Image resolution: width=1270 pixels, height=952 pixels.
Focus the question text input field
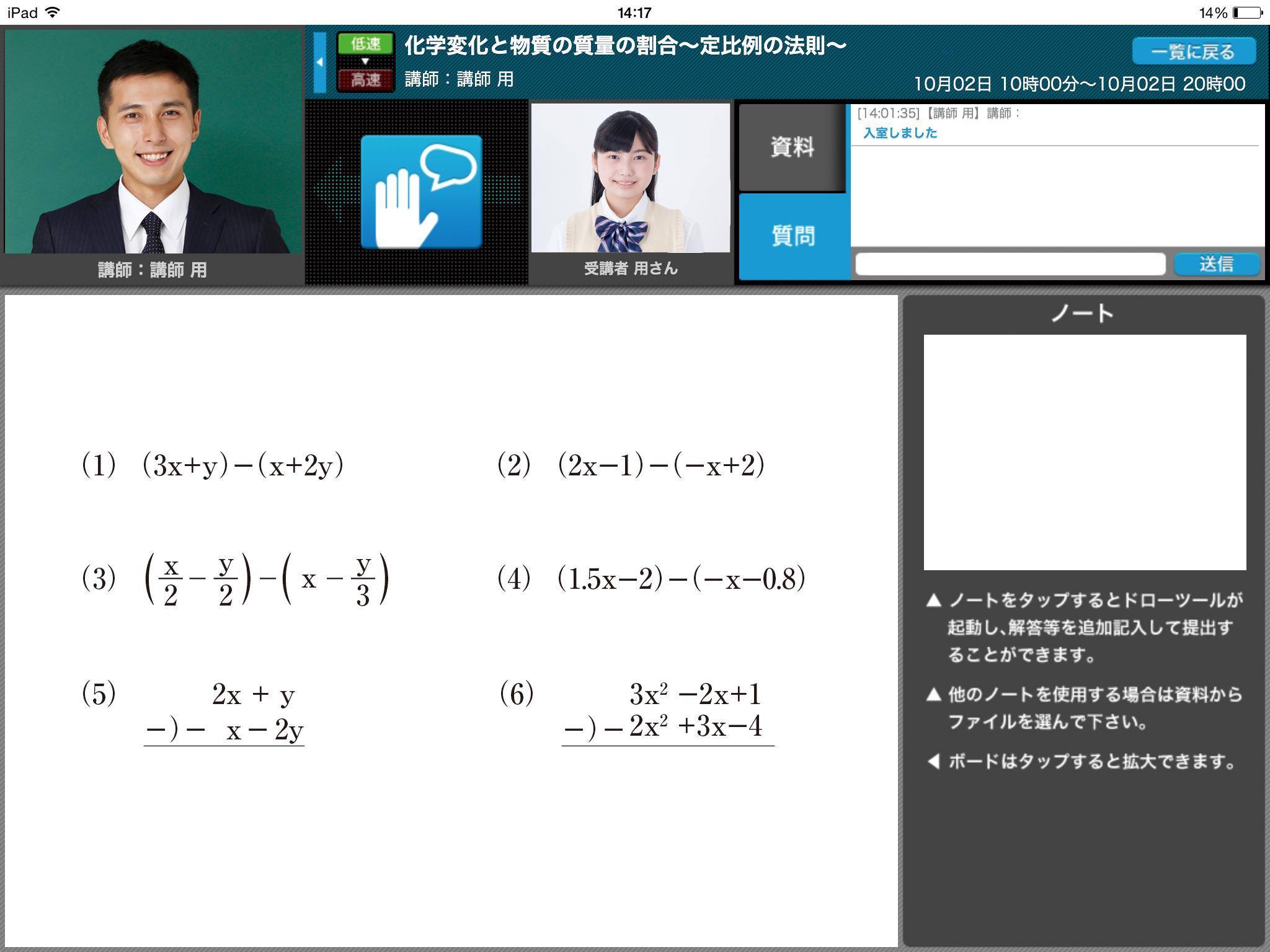tap(1010, 264)
